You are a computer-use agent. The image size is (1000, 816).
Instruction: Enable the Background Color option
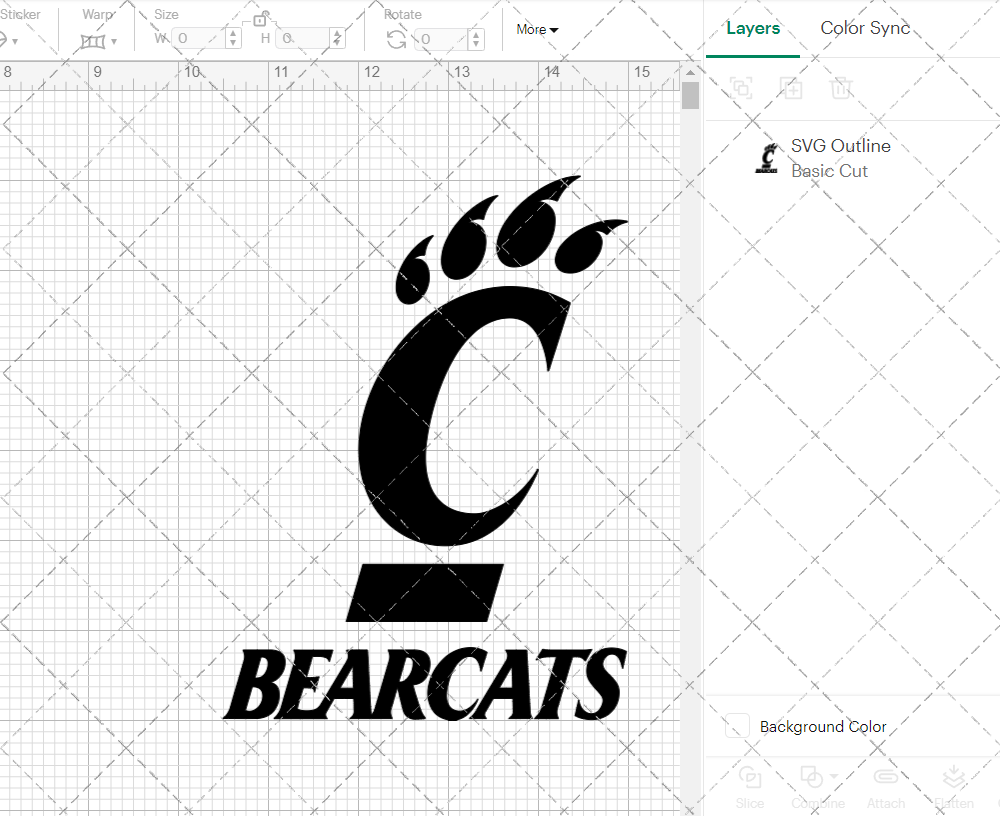point(736,726)
